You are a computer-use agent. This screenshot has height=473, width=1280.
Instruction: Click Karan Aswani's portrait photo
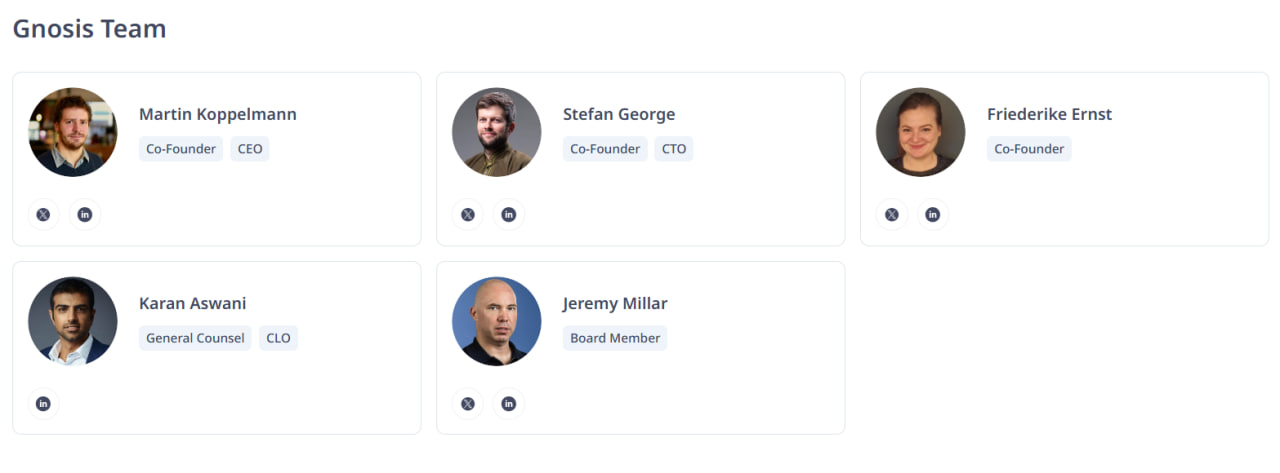[x=73, y=321]
